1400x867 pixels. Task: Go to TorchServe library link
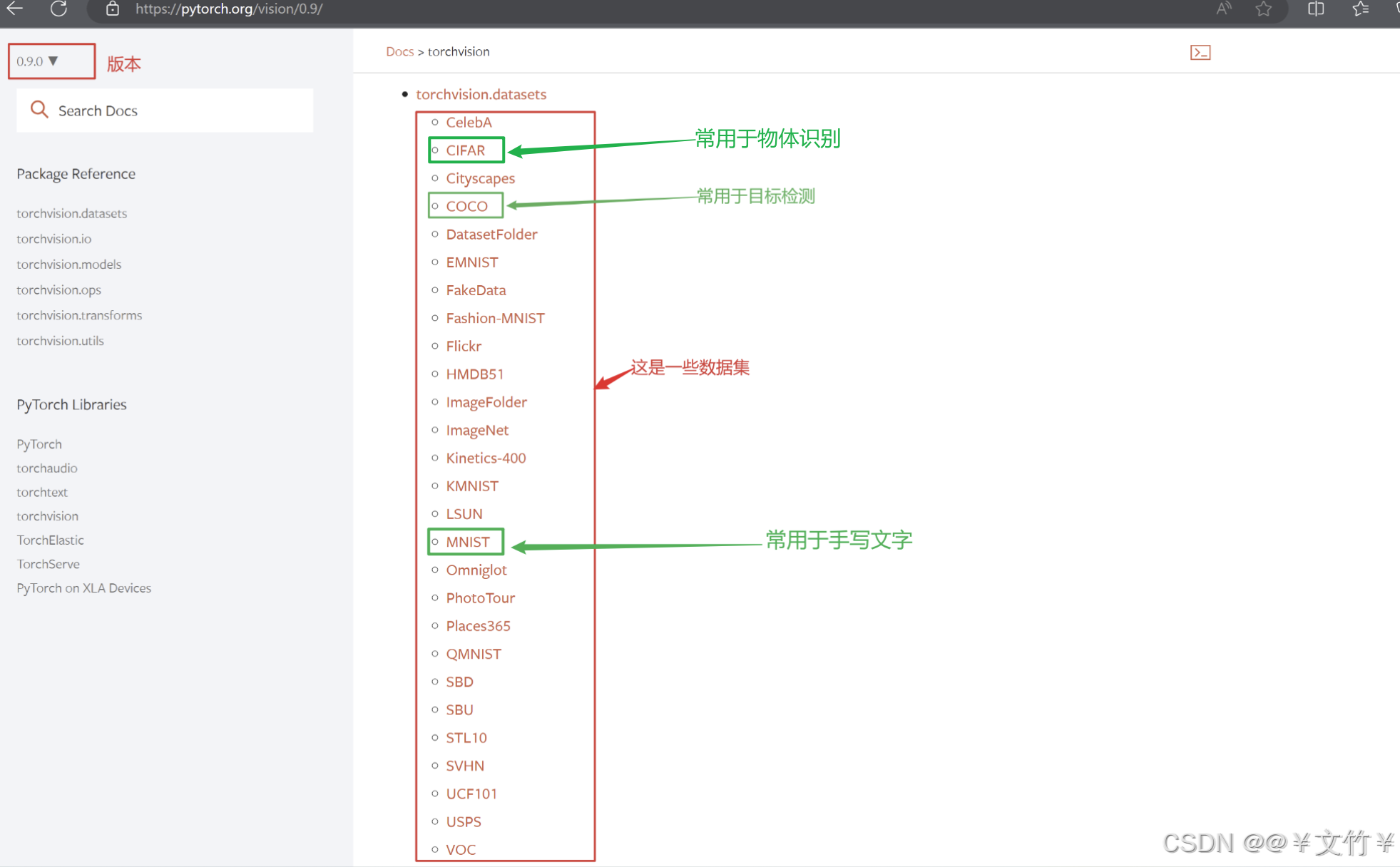click(48, 564)
